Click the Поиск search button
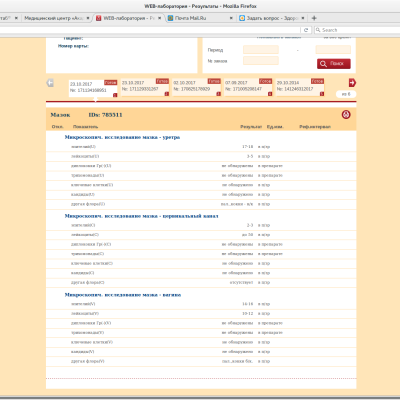The height and width of the screenshot is (400, 400). click(x=334, y=64)
